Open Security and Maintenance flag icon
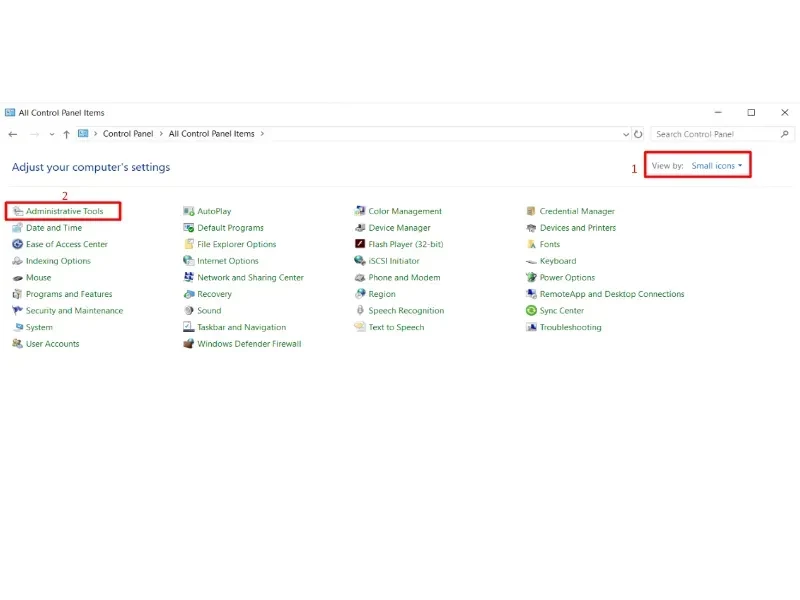 pyautogui.click(x=18, y=310)
